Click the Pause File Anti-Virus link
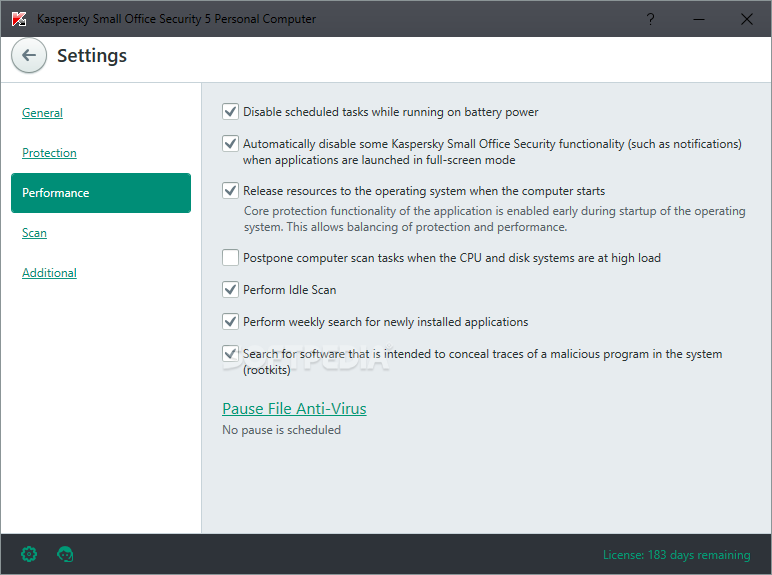772x575 pixels. 294,409
